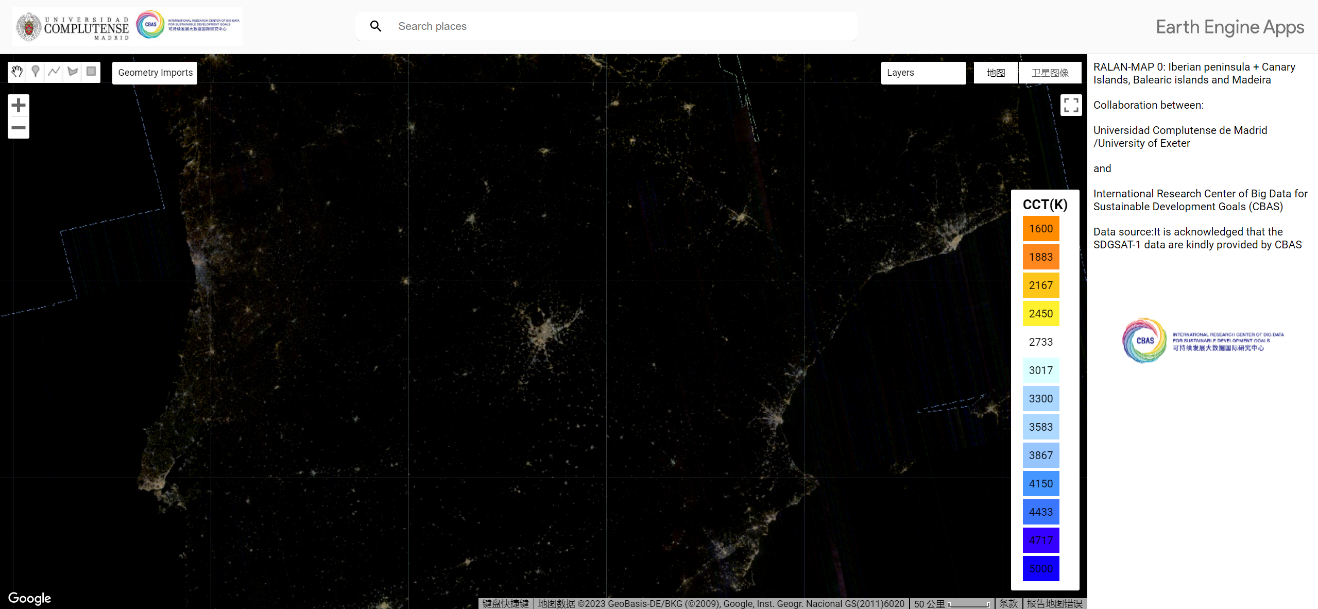The height and width of the screenshot is (609, 1318).
Task: Pick the polygon shape drawing tool
Action: pyautogui.click(x=72, y=72)
